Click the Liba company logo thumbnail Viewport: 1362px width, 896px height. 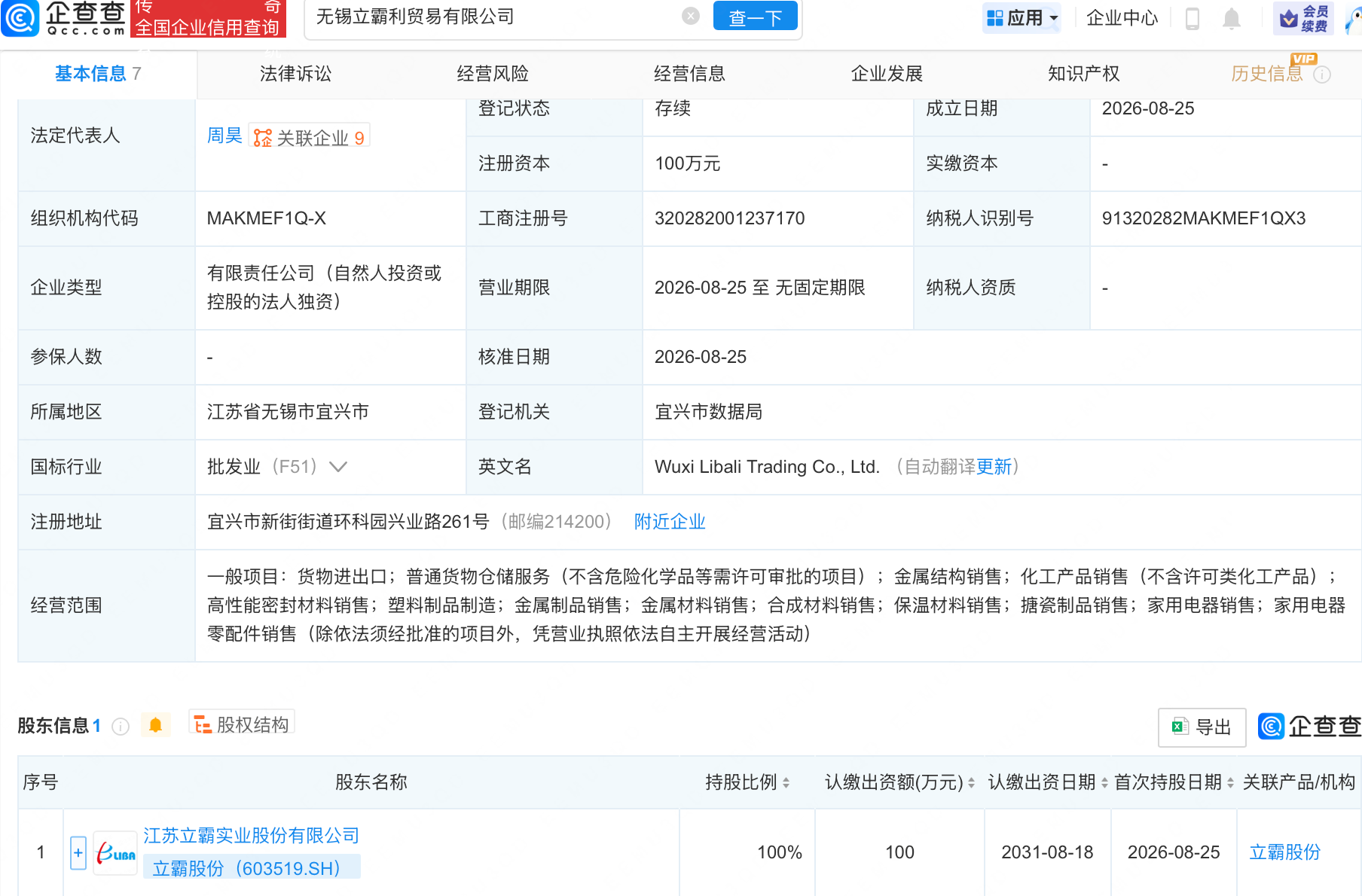coord(115,853)
